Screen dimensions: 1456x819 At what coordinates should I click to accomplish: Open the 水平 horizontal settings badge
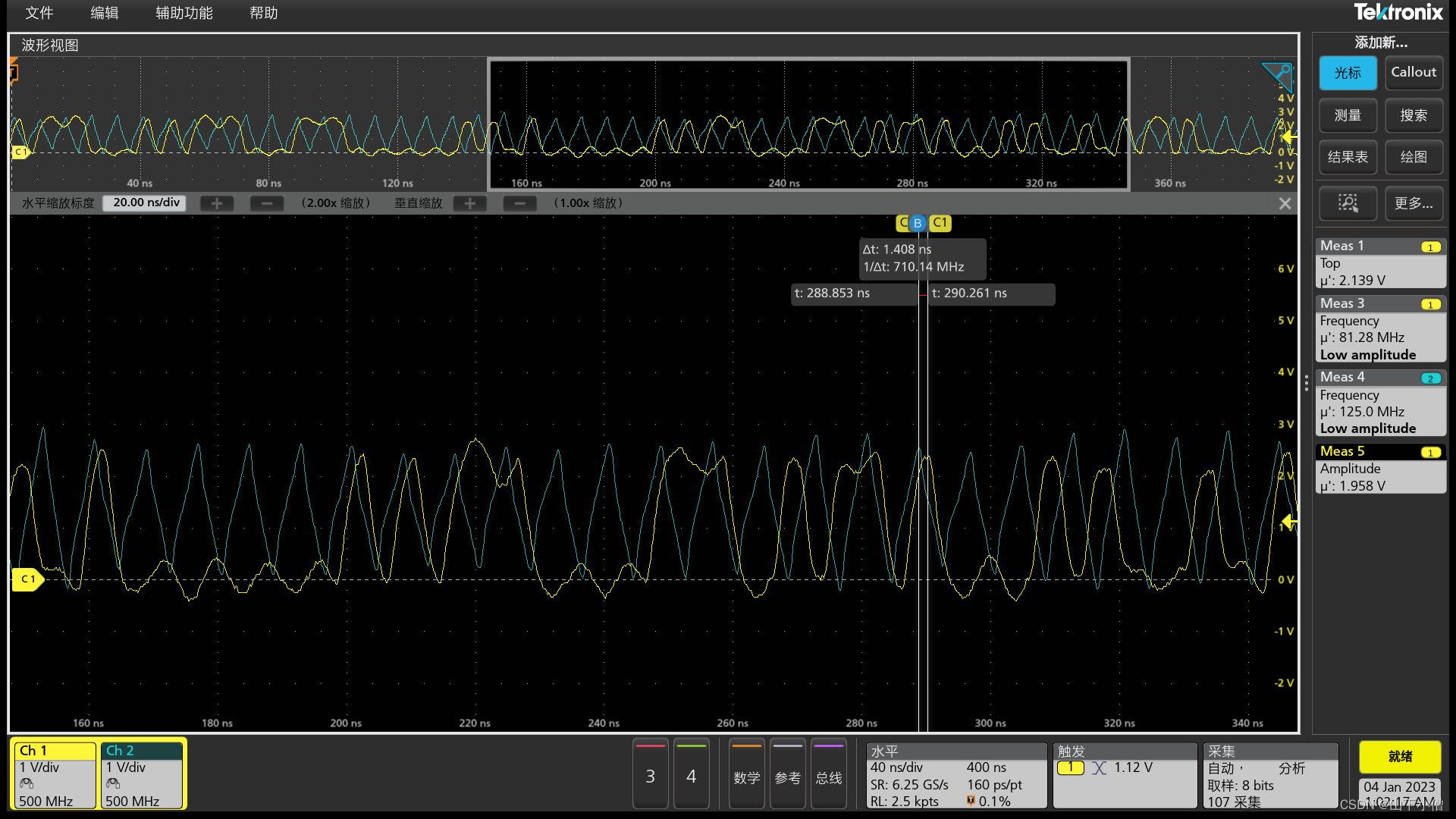[x=955, y=775]
